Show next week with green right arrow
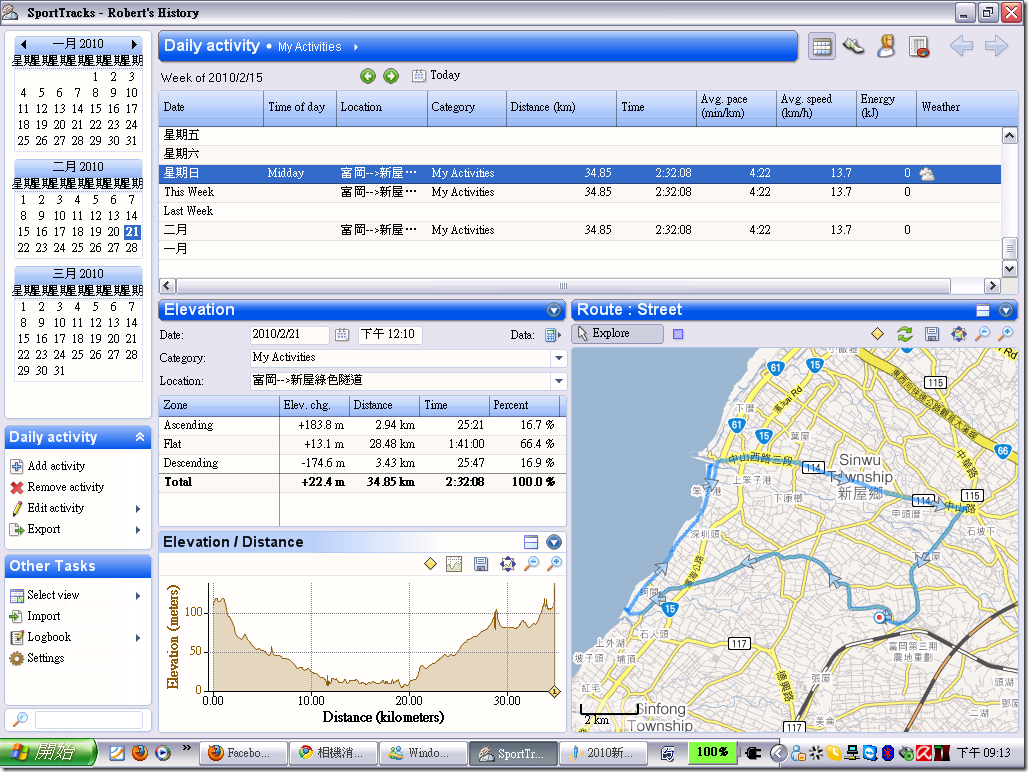 (x=391, y=77)
